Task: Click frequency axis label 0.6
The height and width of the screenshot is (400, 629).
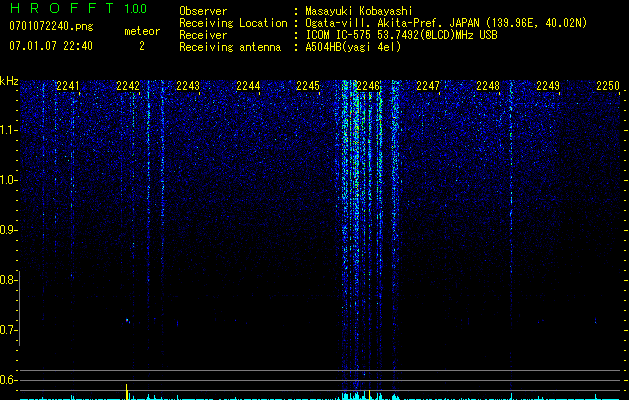Action: (x=8, y=380)
